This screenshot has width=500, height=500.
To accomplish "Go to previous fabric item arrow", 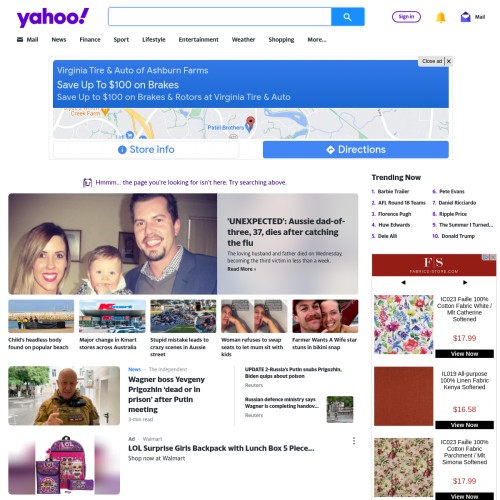I will (403, 282).
